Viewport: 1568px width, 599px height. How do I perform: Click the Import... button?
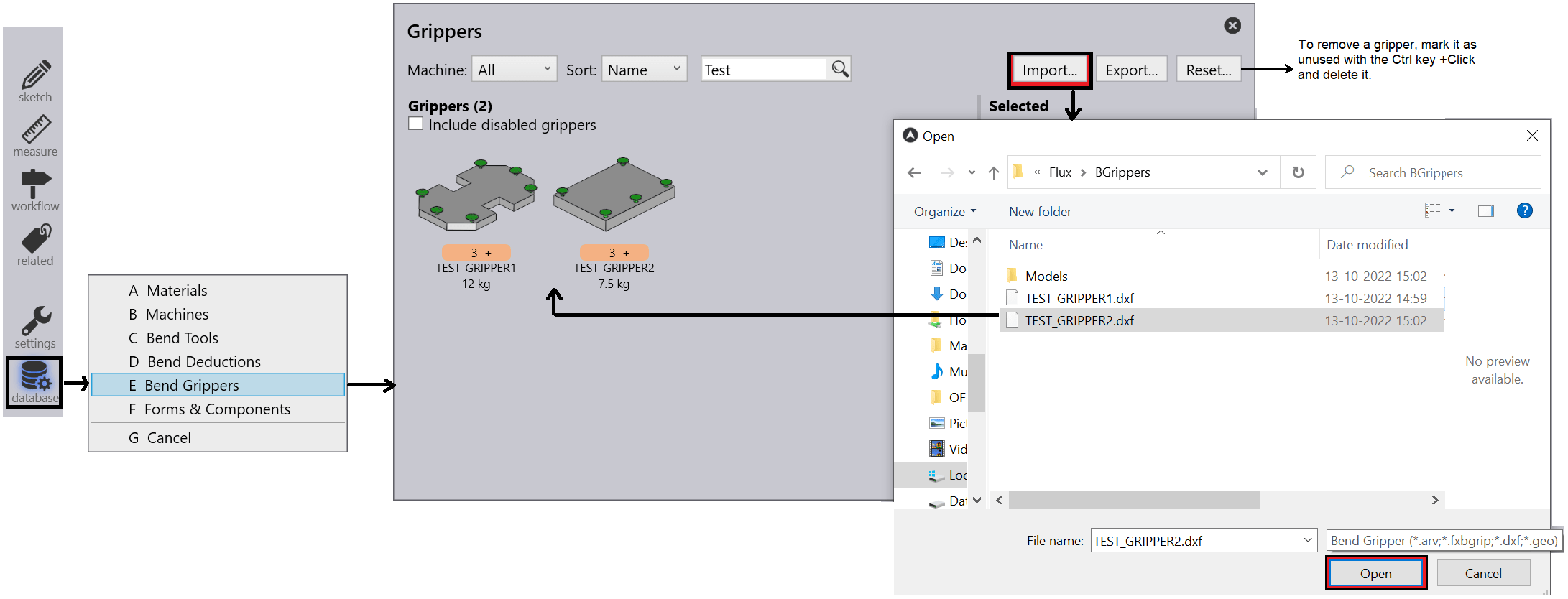pos(1049,70)
